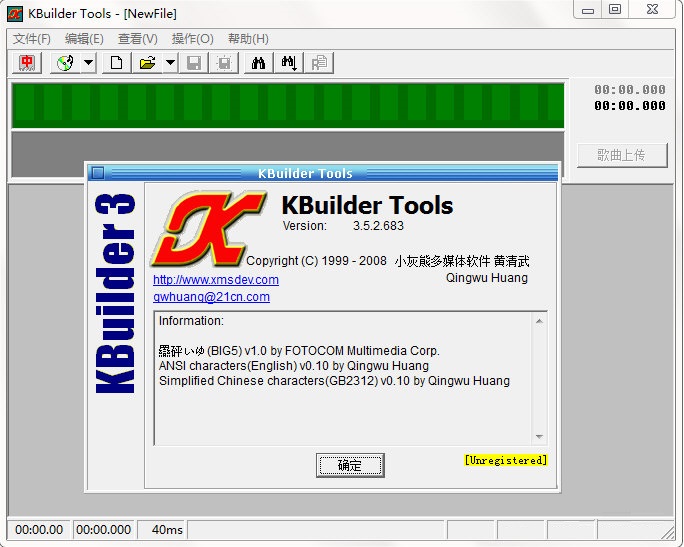Click the 00:00.00 status bar field
The width and height of the screenshot is (684, 547).
pos(39,530)
